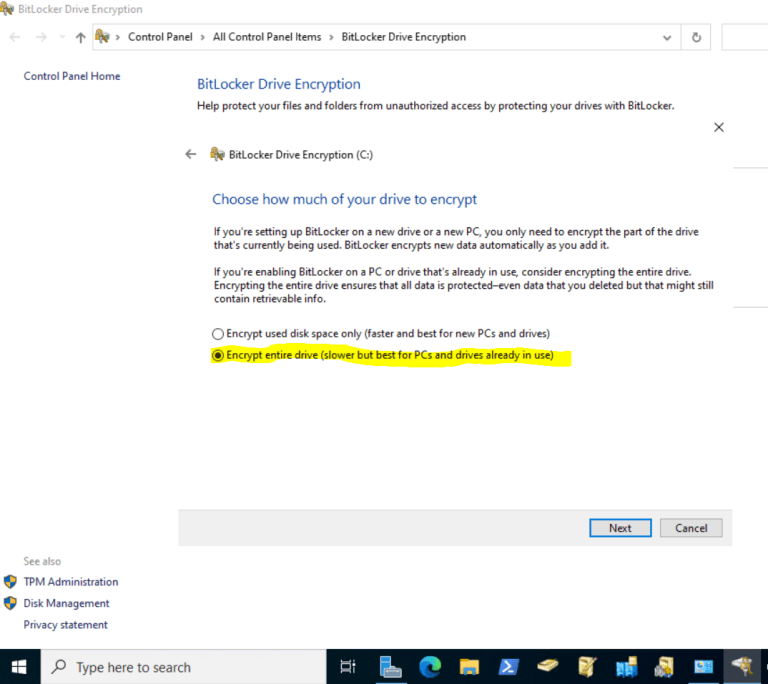768x684 pixels.
Task: Open the Control Panel Home link
Action: [72, 76]
